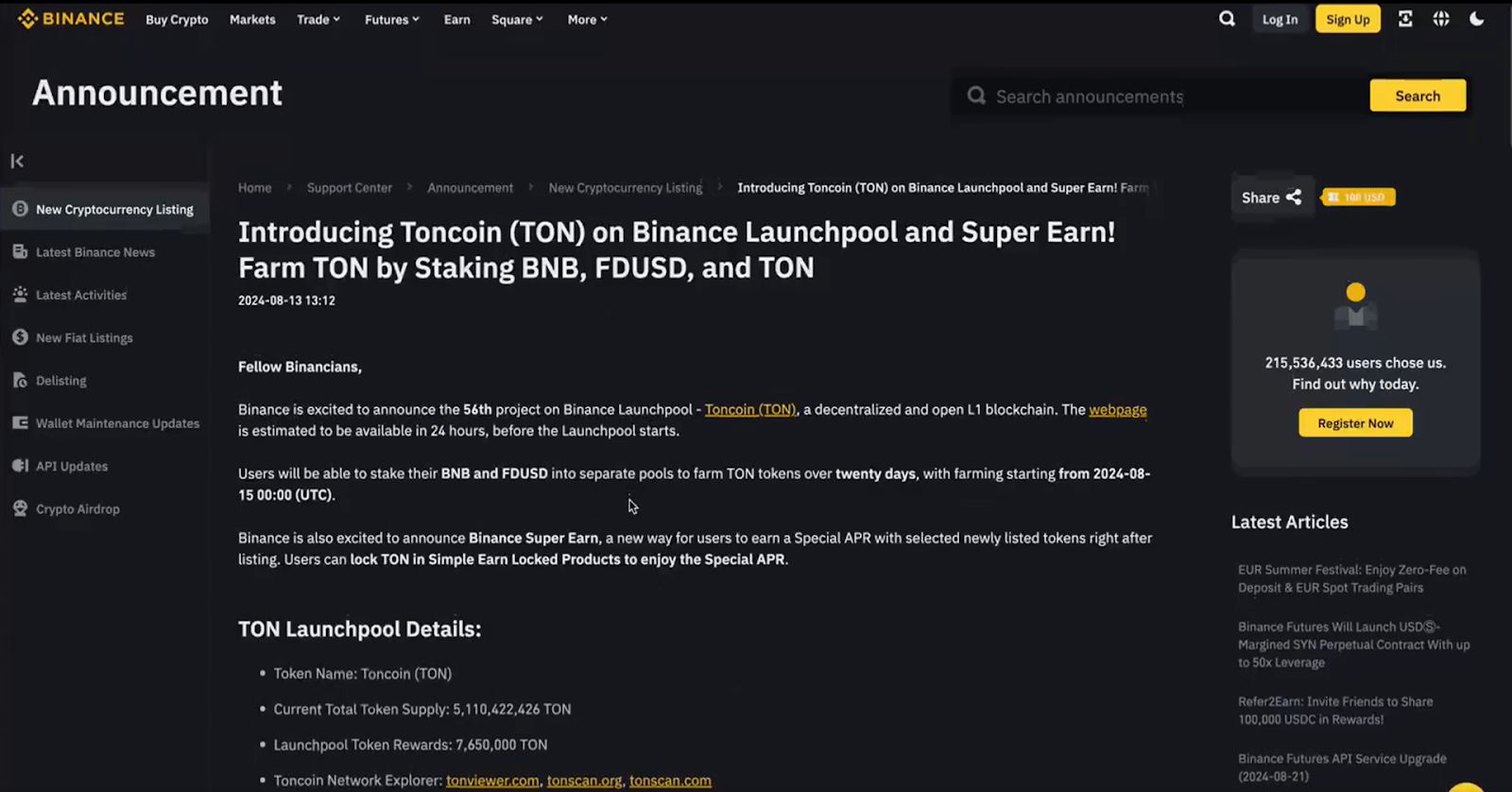This screenshot has height=792, width=1512.
Task: Click the QR download app icon
Action: pos(1405,19)
